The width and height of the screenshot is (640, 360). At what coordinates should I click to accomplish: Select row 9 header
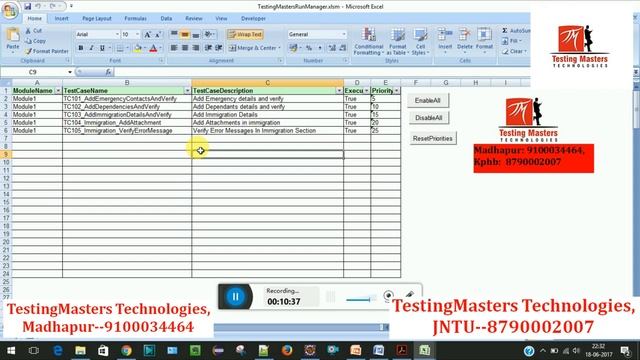coord(6,154)
